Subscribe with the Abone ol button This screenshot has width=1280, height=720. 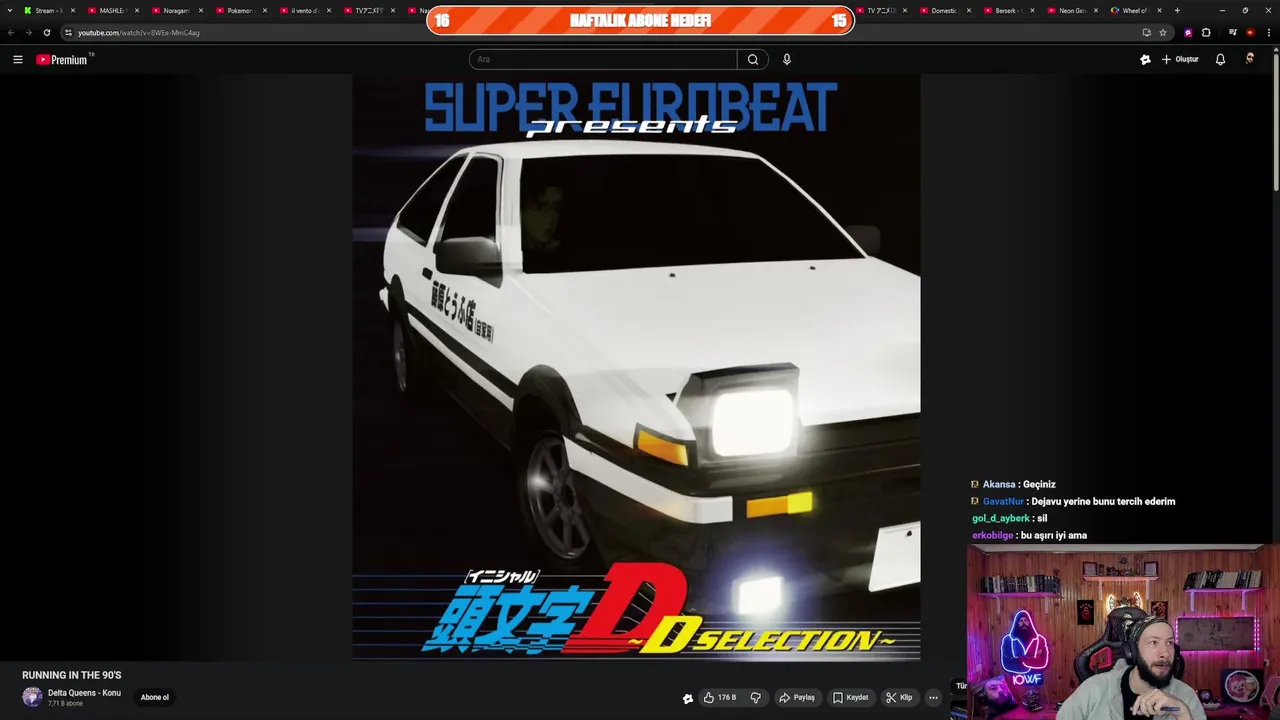155,698
